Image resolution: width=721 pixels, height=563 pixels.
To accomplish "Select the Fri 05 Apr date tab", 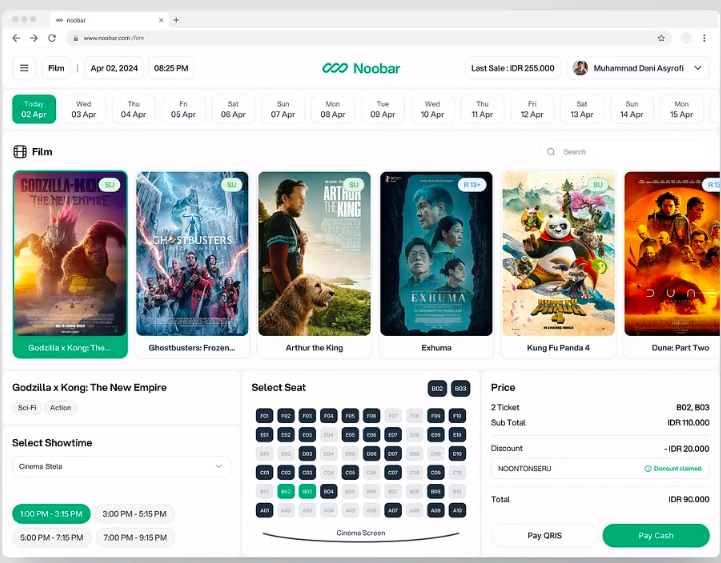I will pyautogui.click(x=183, y=109).
